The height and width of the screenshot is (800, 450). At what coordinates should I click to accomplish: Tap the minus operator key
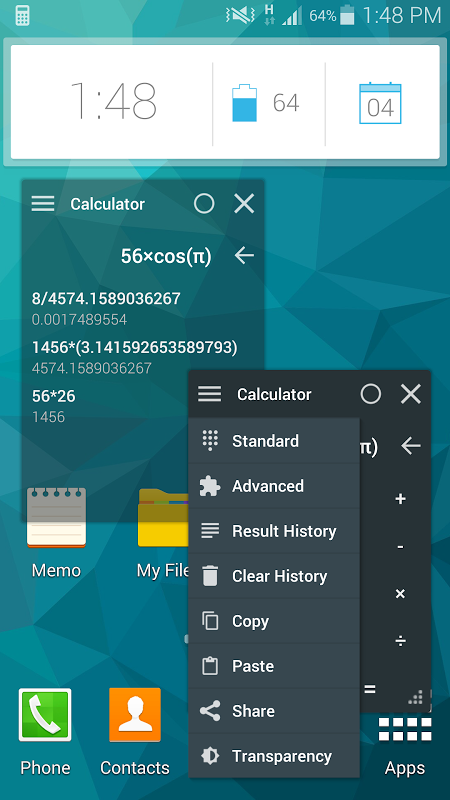tap(401, 546)
